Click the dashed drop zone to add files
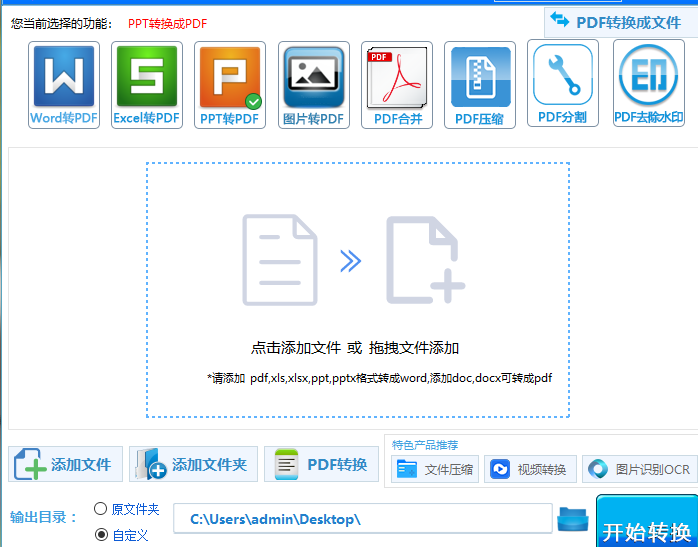This screenshot has width=698, height=547. coord(358,290)
